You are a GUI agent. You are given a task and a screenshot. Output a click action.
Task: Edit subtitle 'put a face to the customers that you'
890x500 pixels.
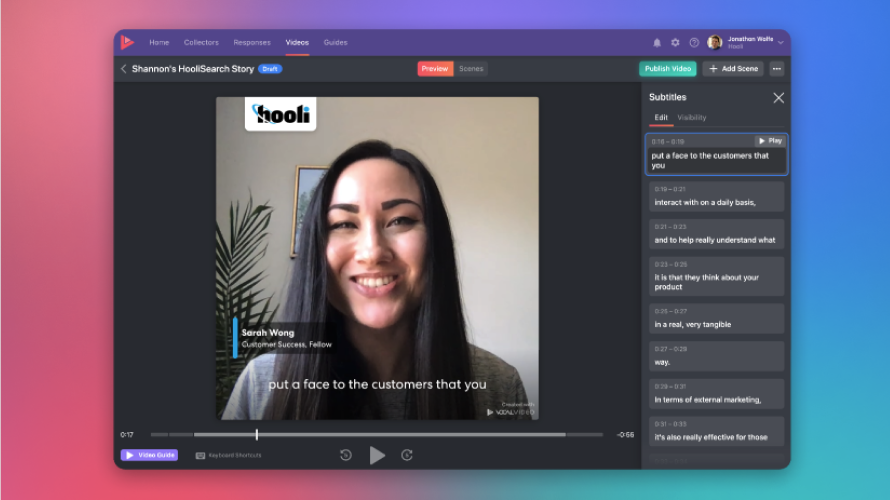[x=716, y=161]
